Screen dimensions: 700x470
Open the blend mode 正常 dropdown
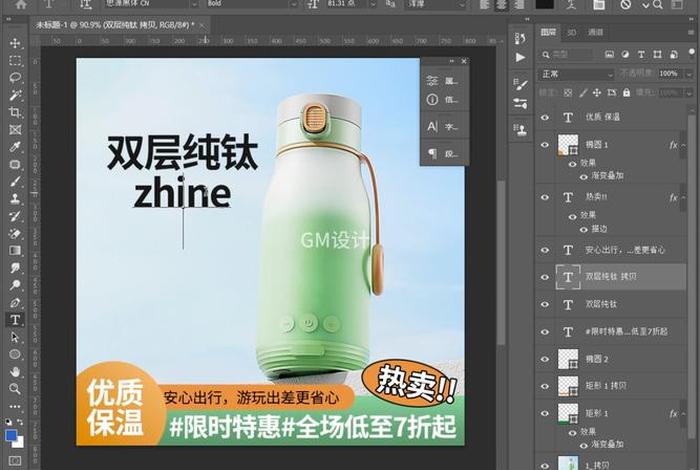(577, 74)
